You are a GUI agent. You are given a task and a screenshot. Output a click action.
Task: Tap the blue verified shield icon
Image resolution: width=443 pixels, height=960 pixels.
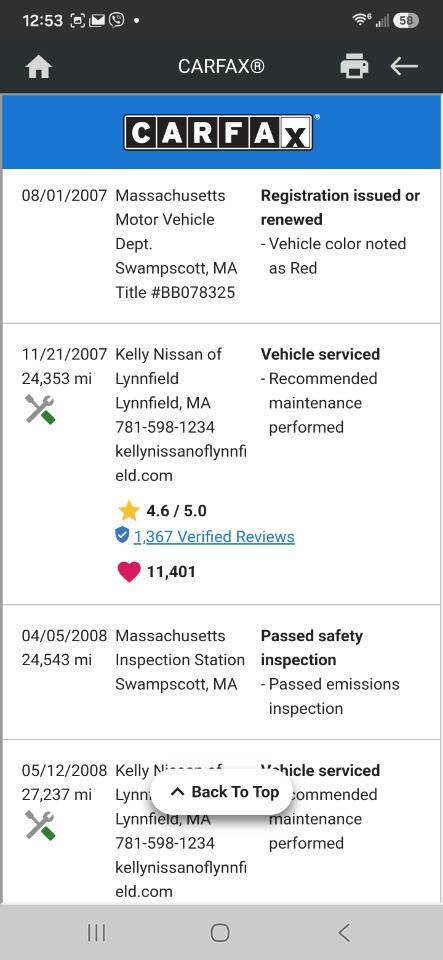tap(122, 536)
